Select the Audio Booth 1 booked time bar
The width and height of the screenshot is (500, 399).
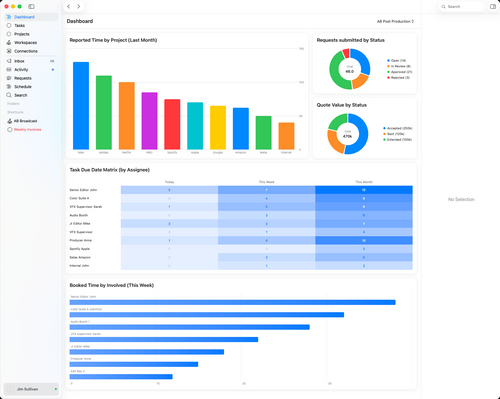point(190,327)
